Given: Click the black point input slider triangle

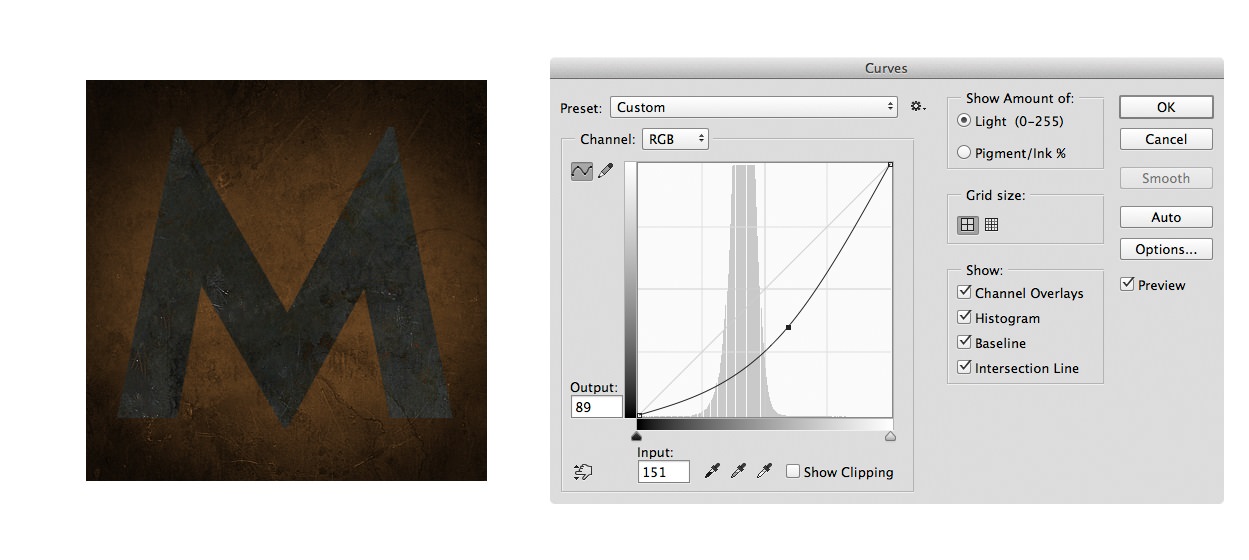Looking at the screenshot, I should coord(636,436).
